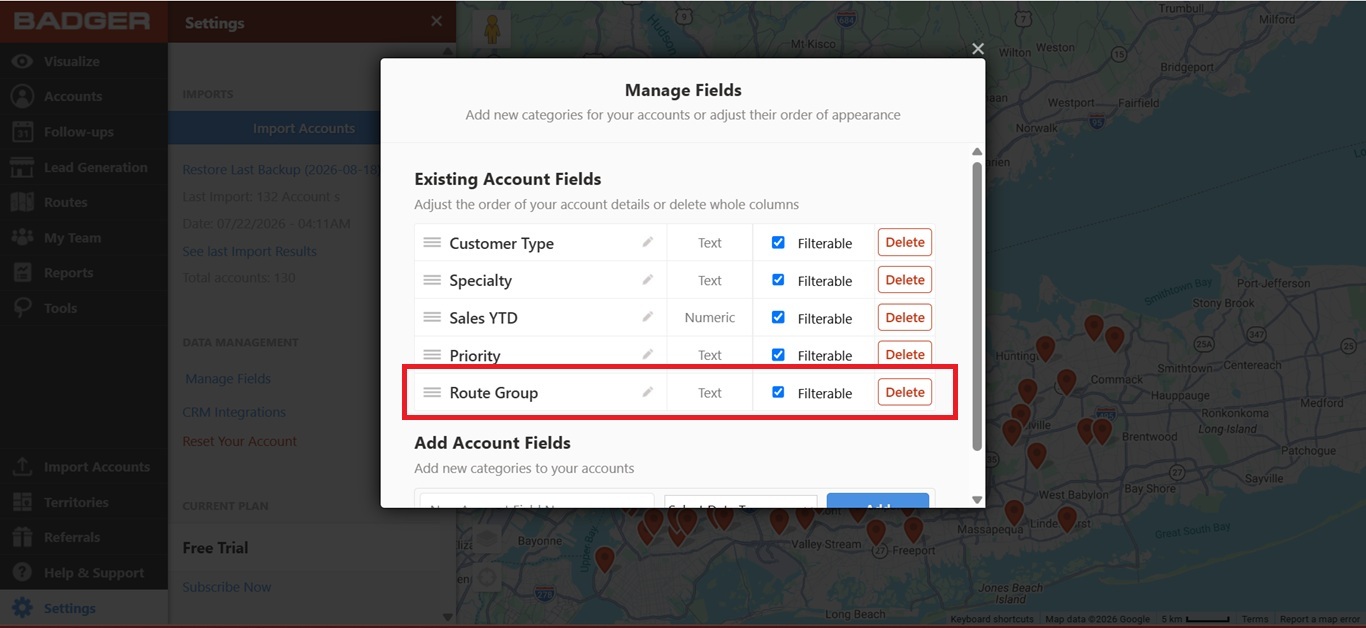Click the Reset Your Account link
This screenshot has height=628, width=1366.
click(x=240, y=441)
